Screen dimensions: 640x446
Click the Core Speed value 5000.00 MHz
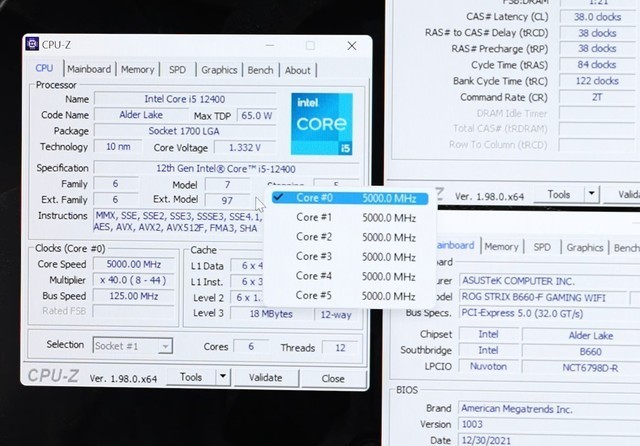[x=133, y=264]
